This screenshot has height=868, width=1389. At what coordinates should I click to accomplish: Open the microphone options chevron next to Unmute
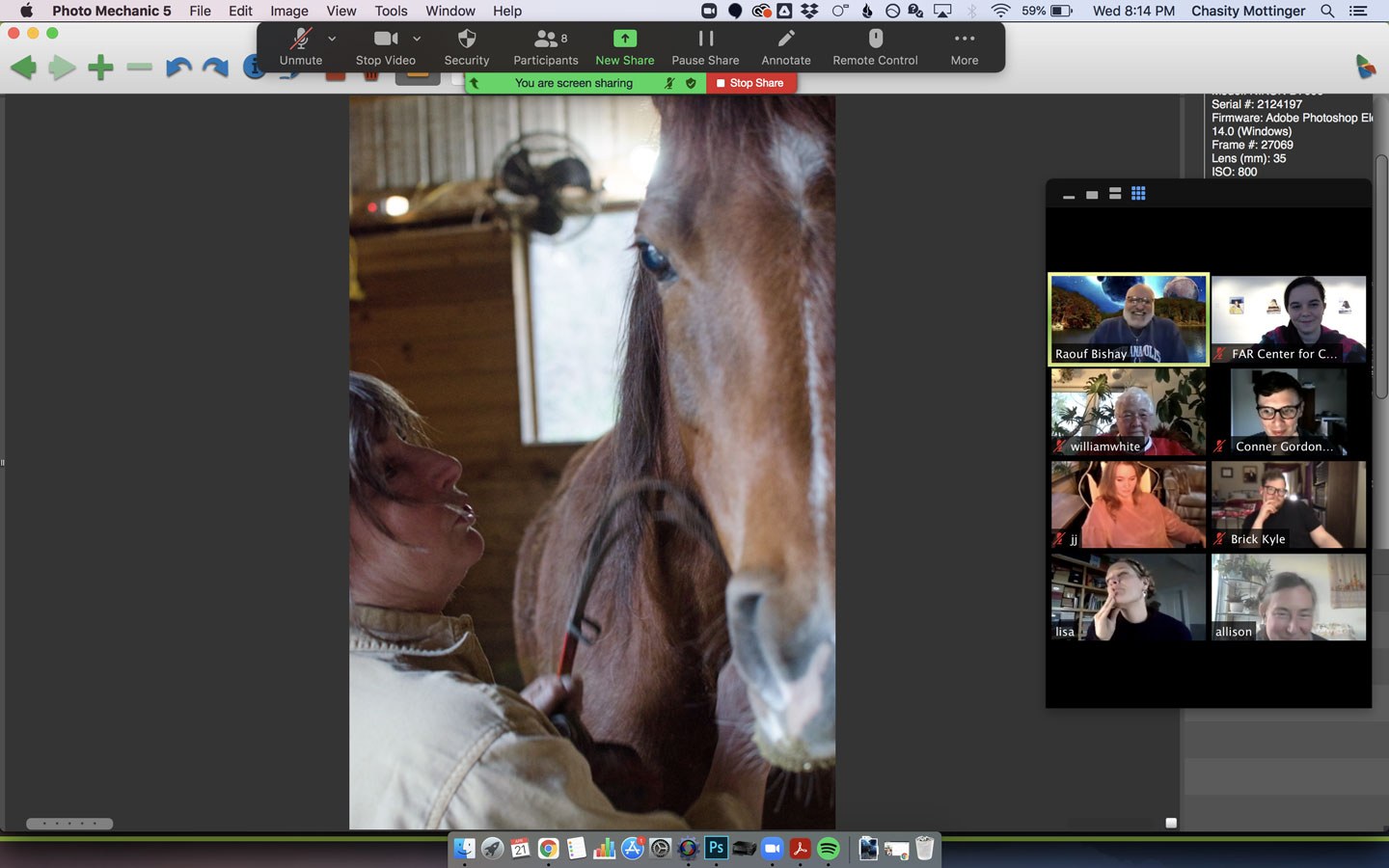click(332, 40)
